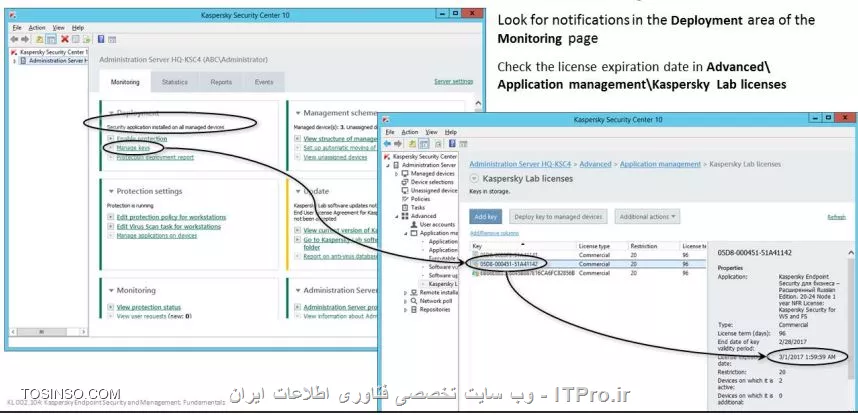Switch to the Reports tab
The image size is (858, 415).
[221, 82]
